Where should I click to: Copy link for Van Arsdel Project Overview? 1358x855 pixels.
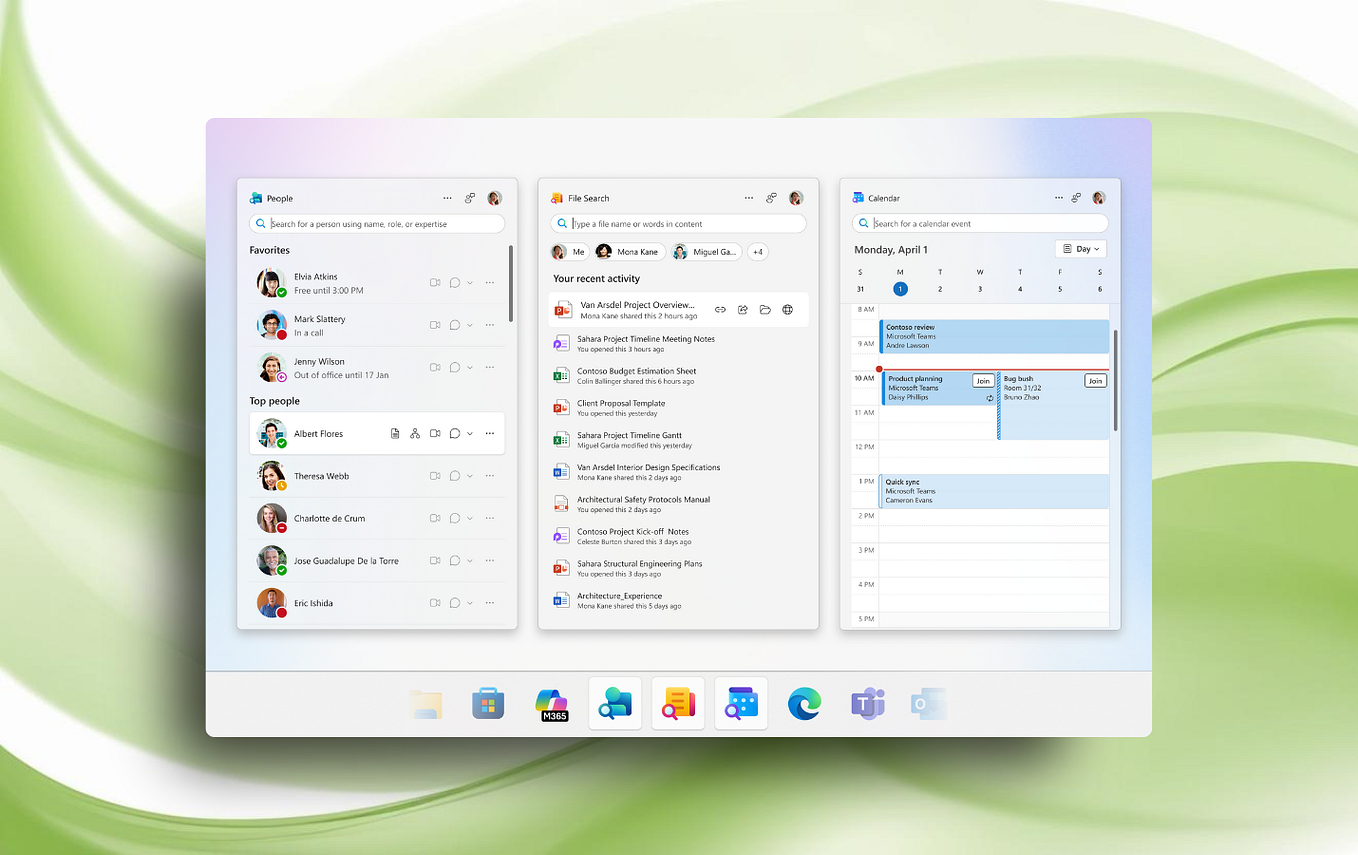[720, 310]
